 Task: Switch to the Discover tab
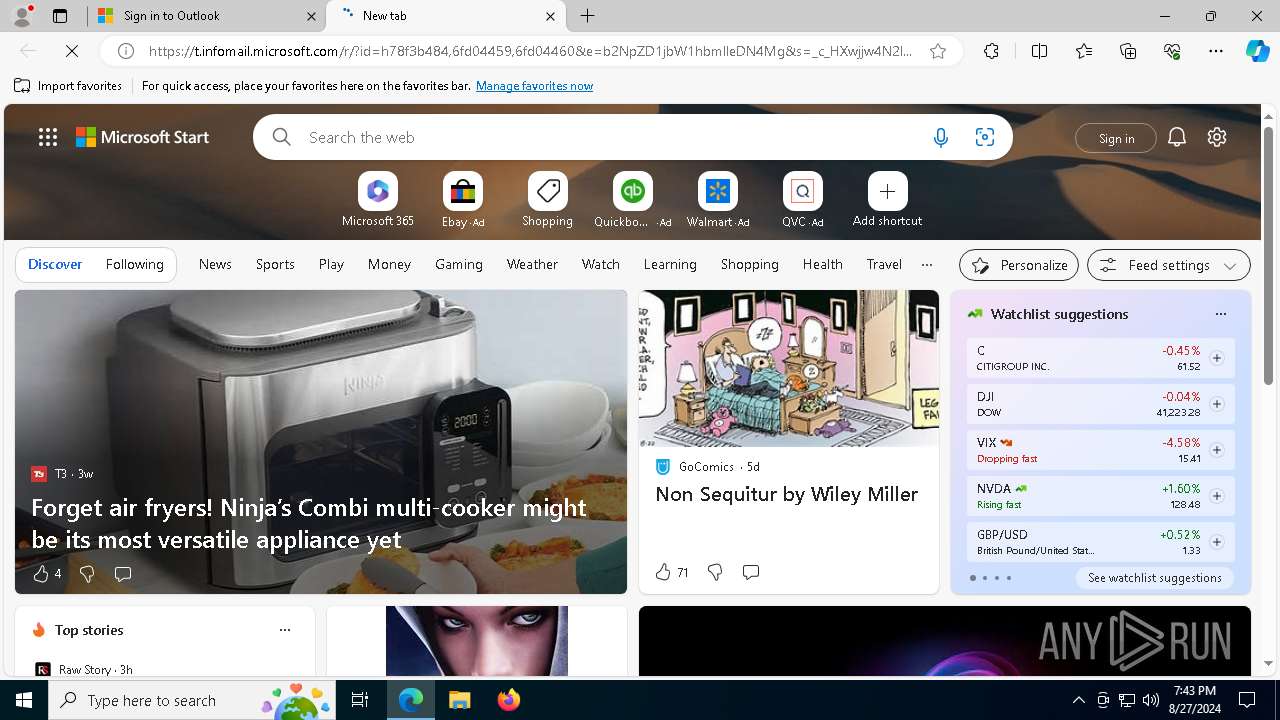55,264
